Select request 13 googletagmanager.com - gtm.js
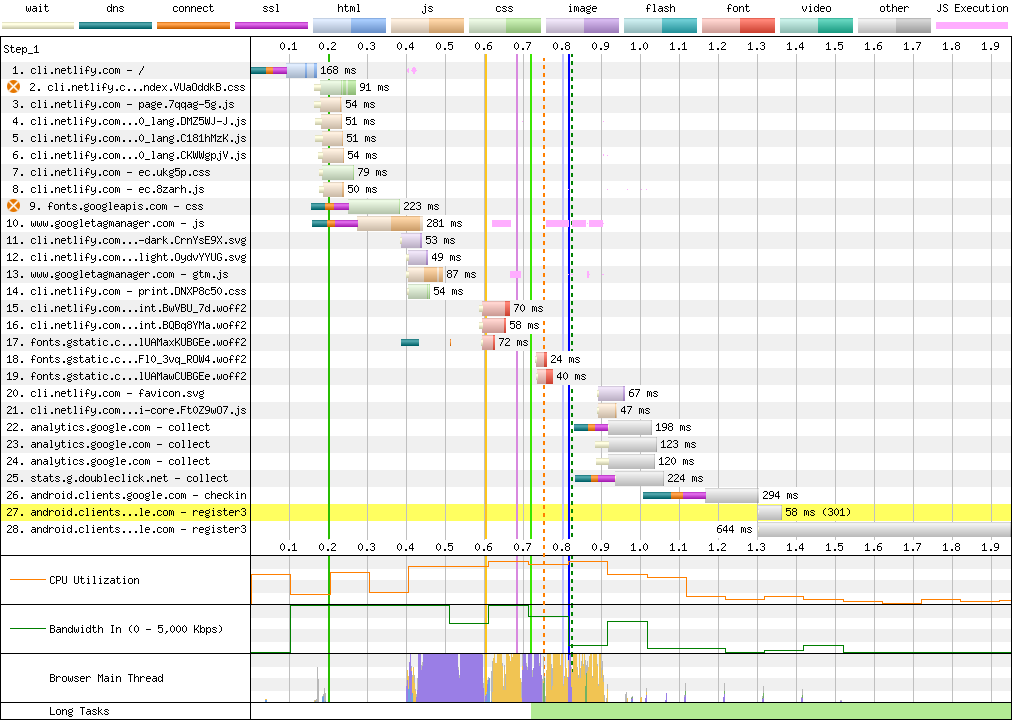The width and height of the screenshot is (1012, 720). (x=117, y=274)
